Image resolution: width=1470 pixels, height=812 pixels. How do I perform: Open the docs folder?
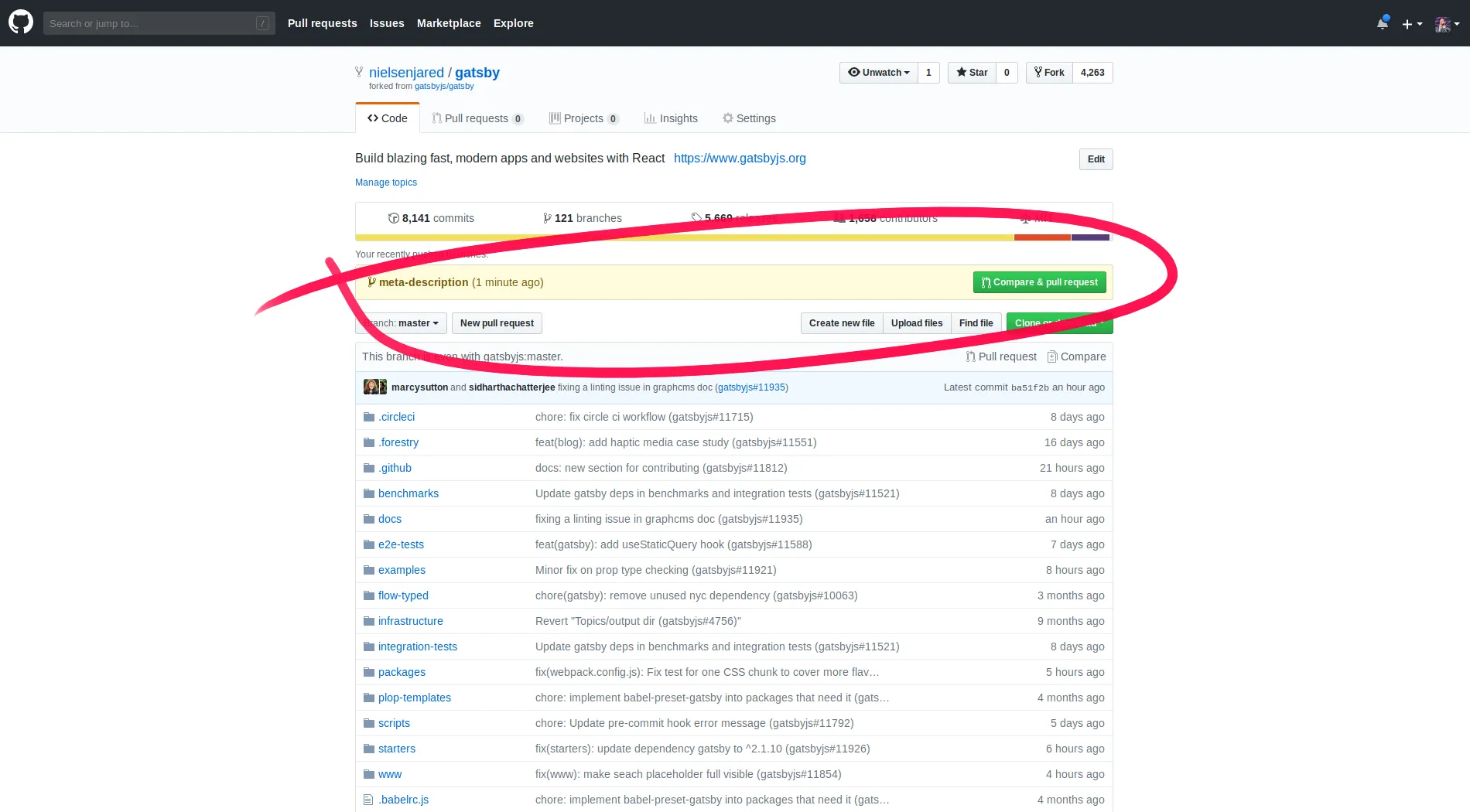(x=390, y=519)
